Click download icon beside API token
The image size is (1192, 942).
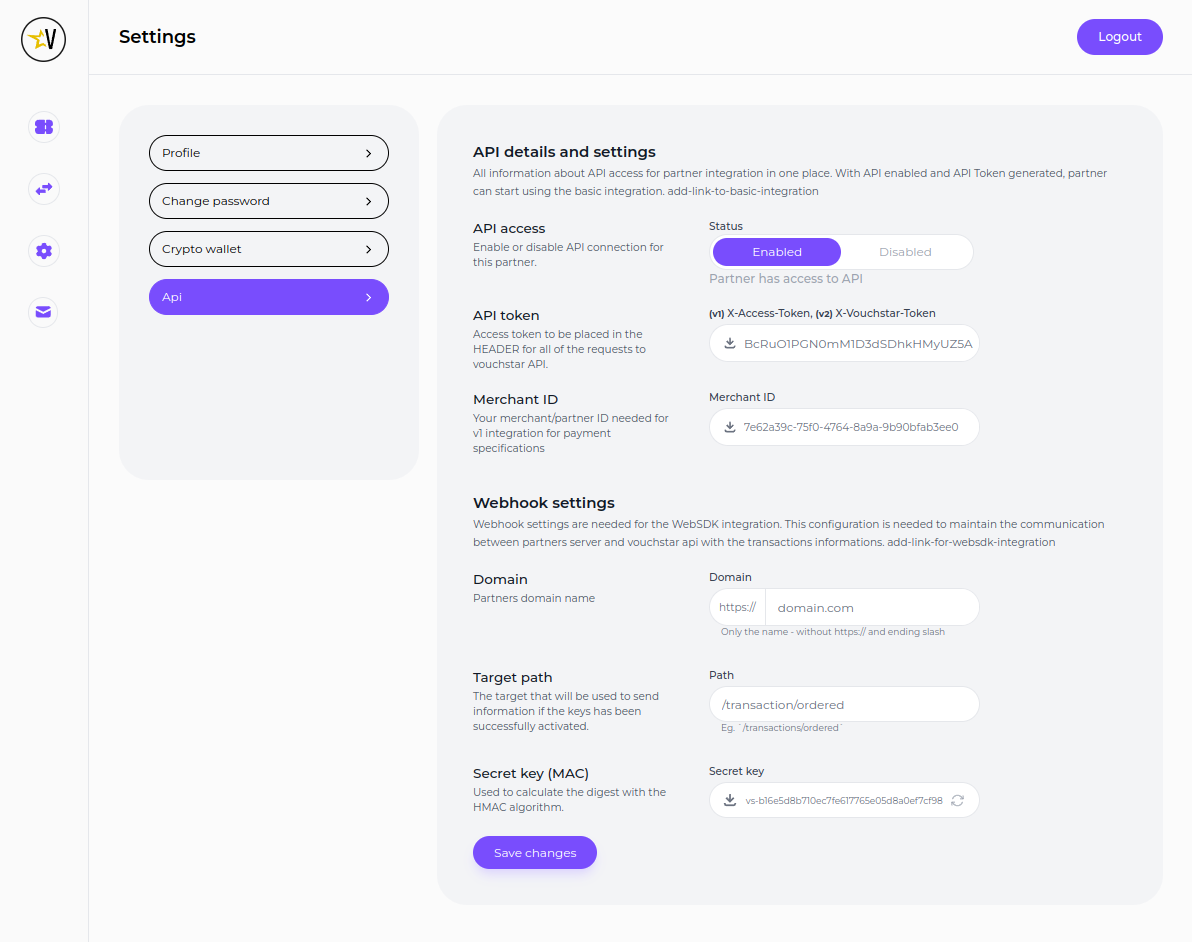(730, 344)
